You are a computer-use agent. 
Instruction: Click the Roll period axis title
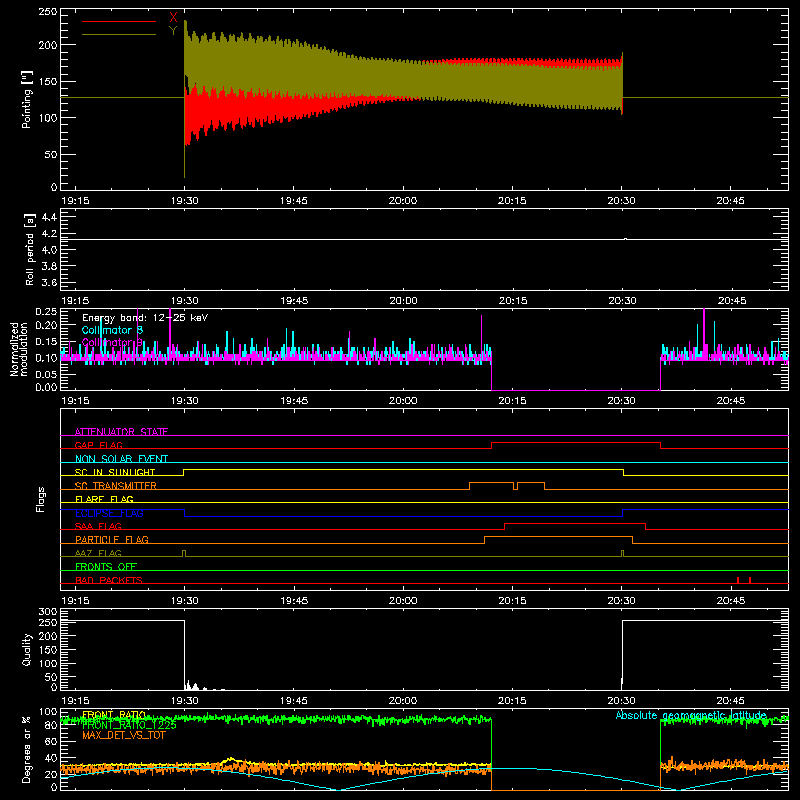coord(29,249)
